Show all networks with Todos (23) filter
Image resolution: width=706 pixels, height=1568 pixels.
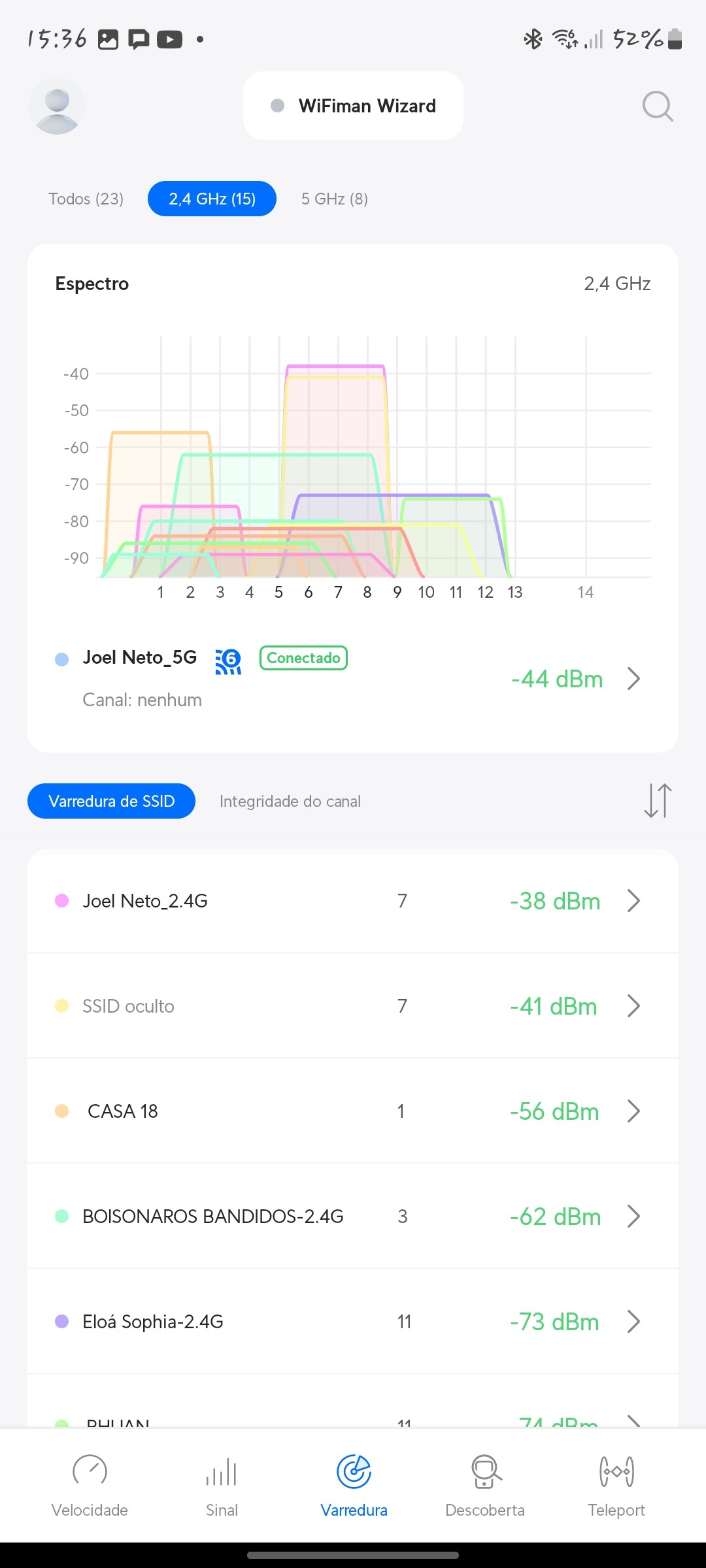[86, 199]
